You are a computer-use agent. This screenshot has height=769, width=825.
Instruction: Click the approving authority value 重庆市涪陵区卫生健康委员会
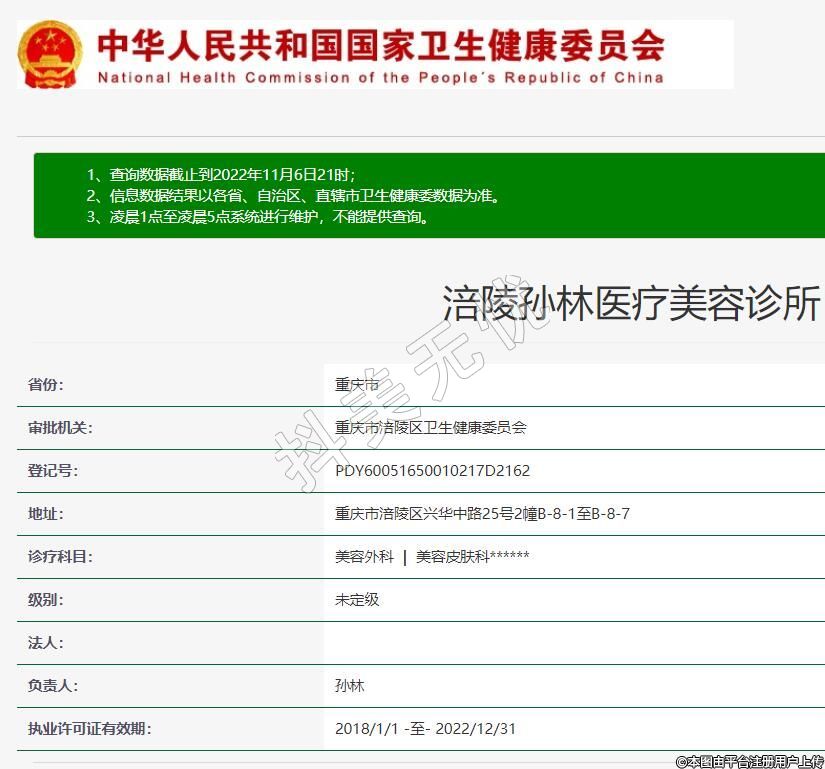pos(430,428)
